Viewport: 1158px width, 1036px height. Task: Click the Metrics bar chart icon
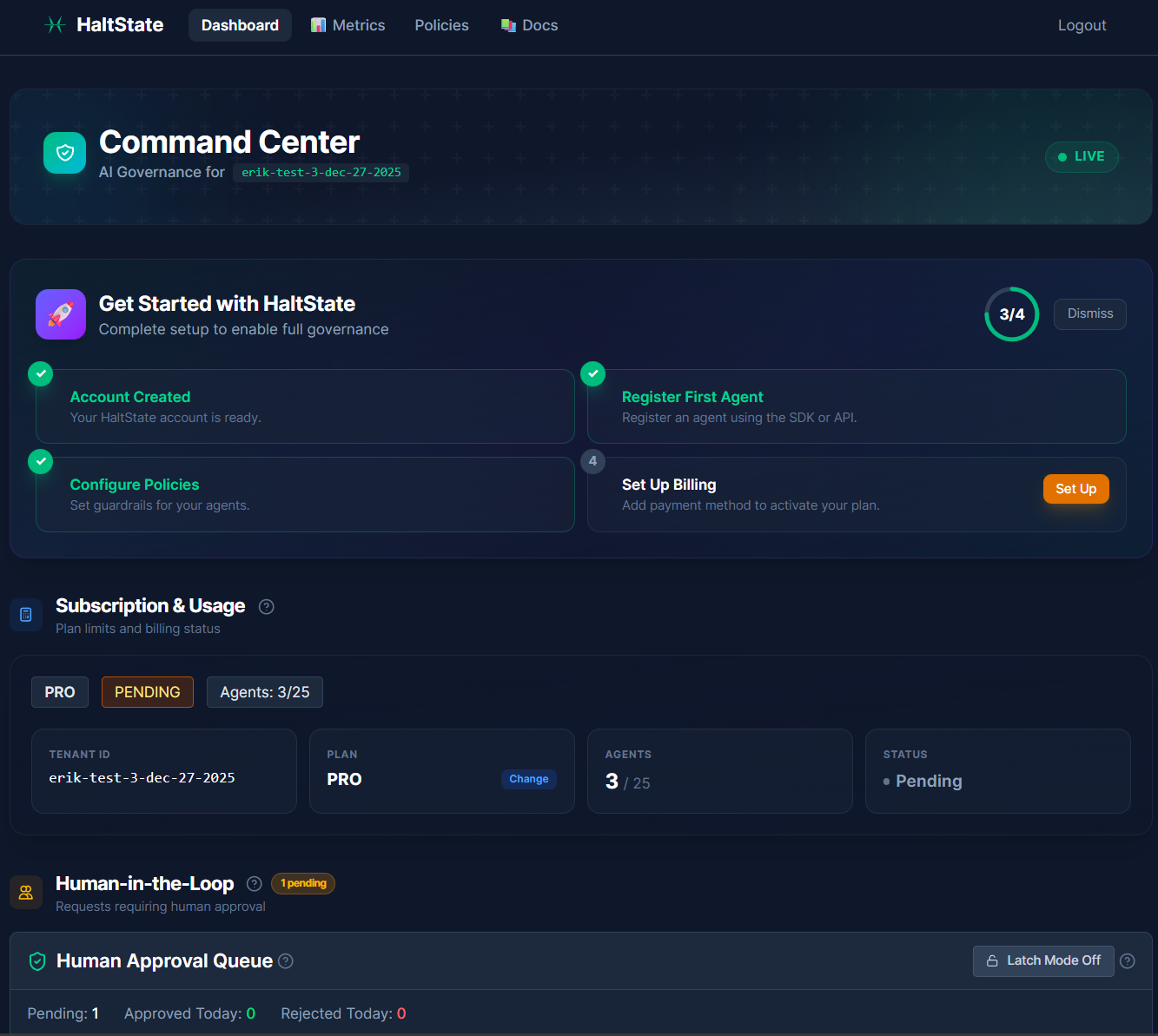pyautogui.click(x=318, y=25)
